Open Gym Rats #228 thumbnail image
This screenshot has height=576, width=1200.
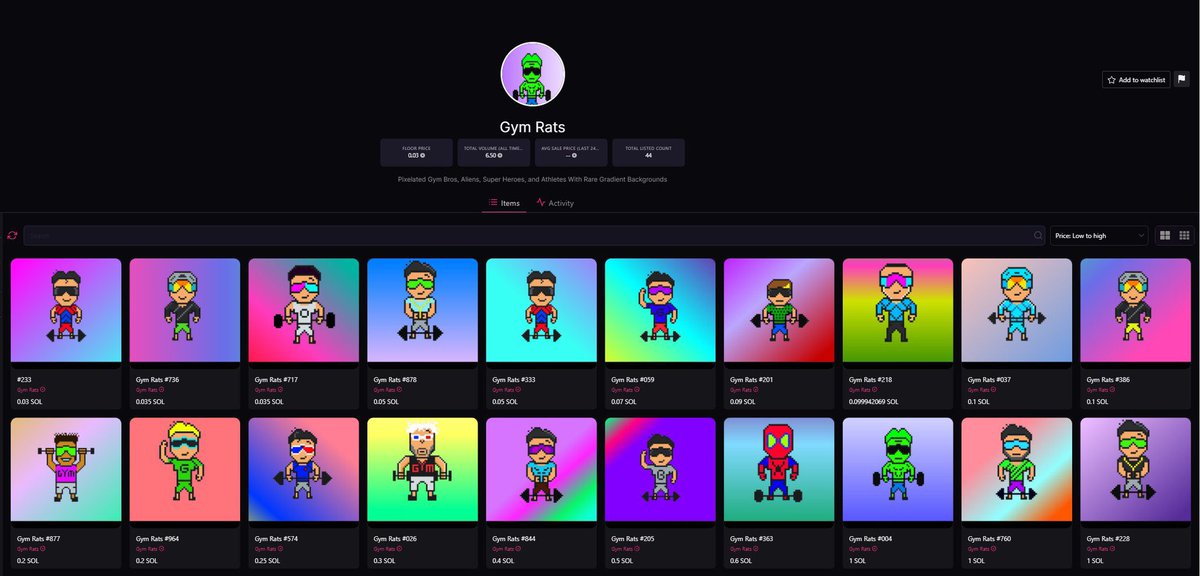tap(1137, 470)
